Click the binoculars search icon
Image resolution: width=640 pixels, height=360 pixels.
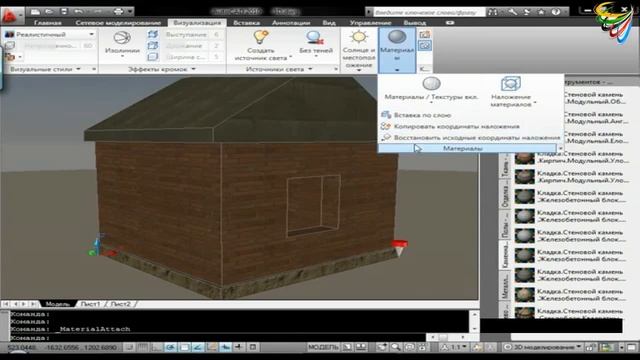pyautogui.click(x=493, y=12)
